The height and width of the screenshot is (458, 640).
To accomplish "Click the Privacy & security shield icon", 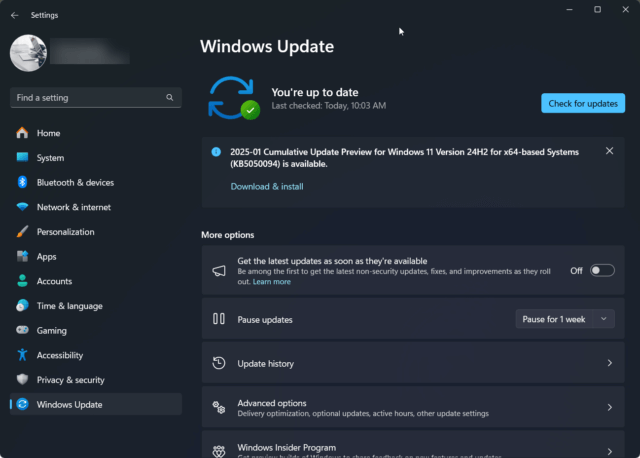I will (x=22, y=380).
